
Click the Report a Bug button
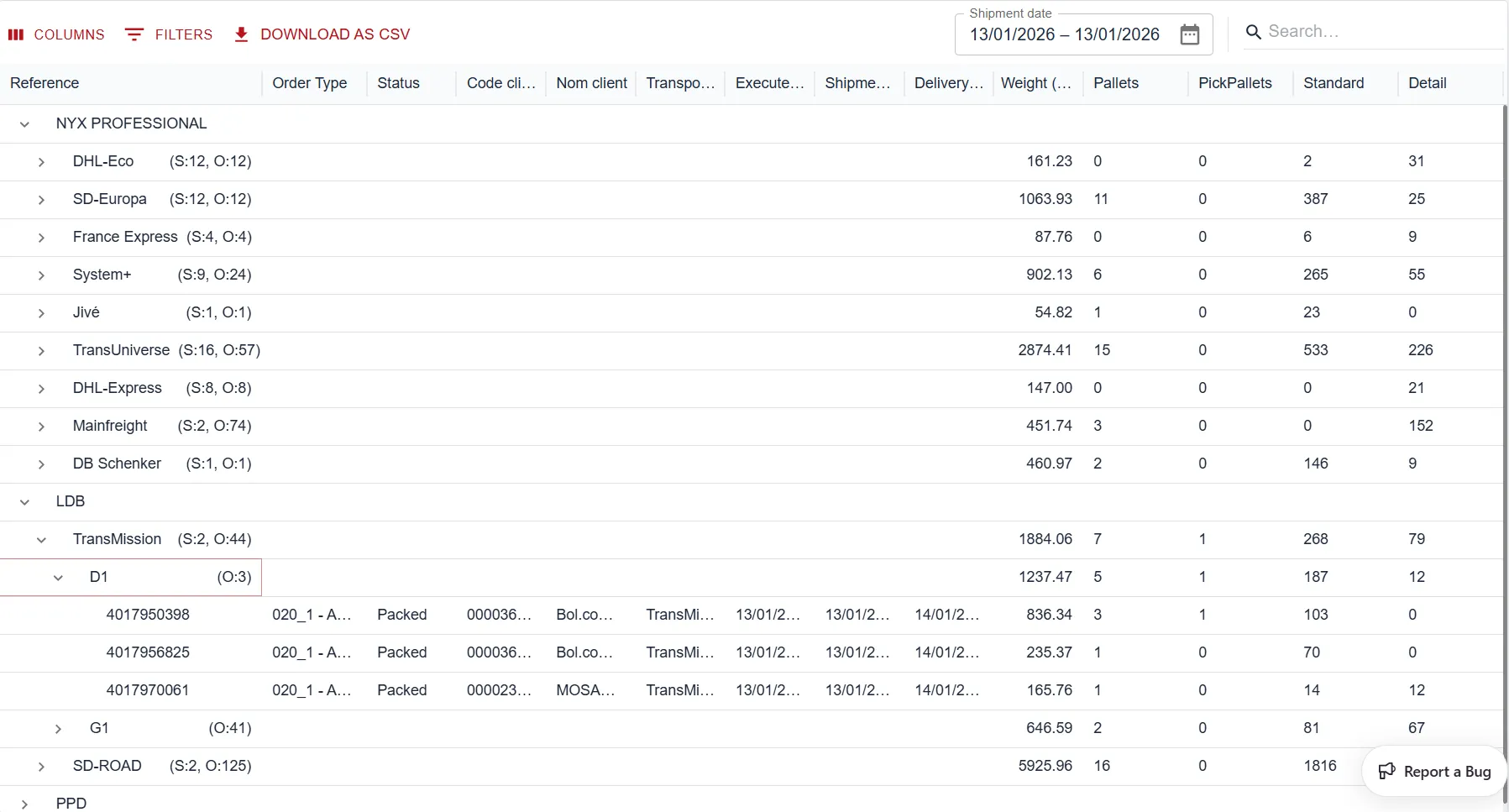click(x=1434, y=771)
